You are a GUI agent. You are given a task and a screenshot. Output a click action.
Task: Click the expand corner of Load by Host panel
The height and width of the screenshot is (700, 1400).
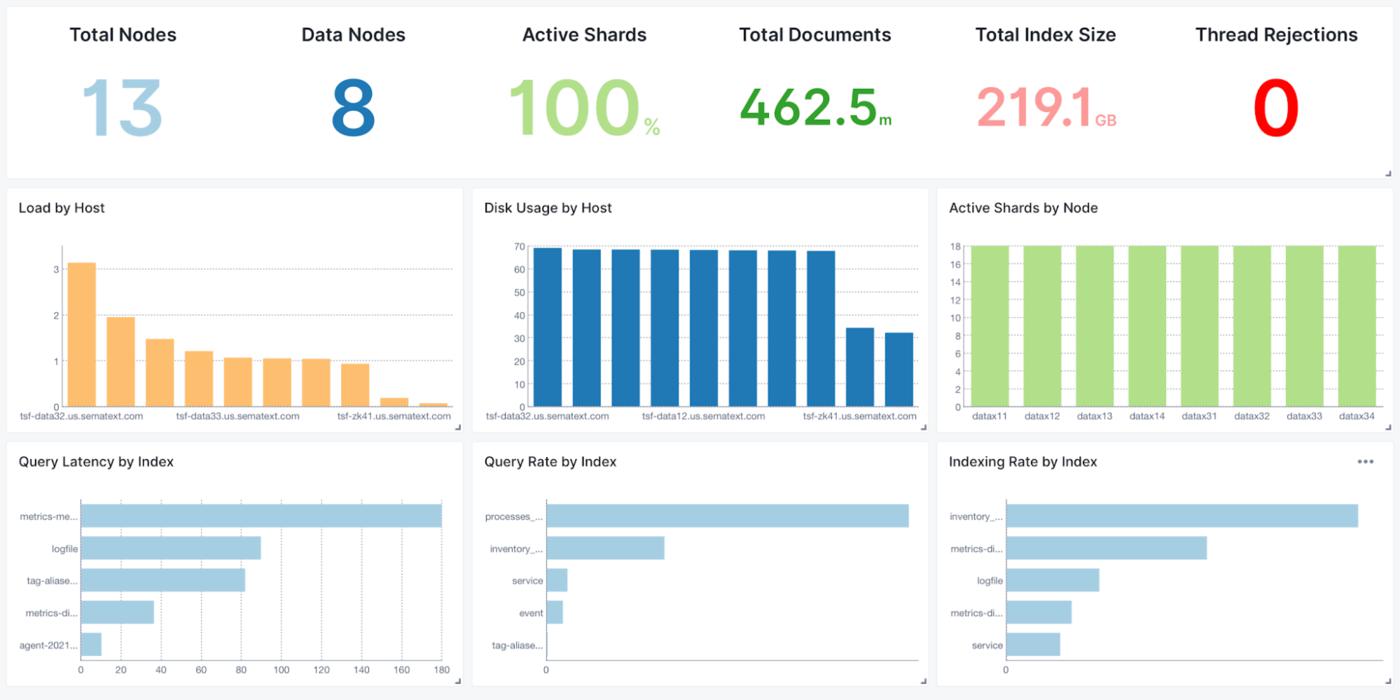456,428
